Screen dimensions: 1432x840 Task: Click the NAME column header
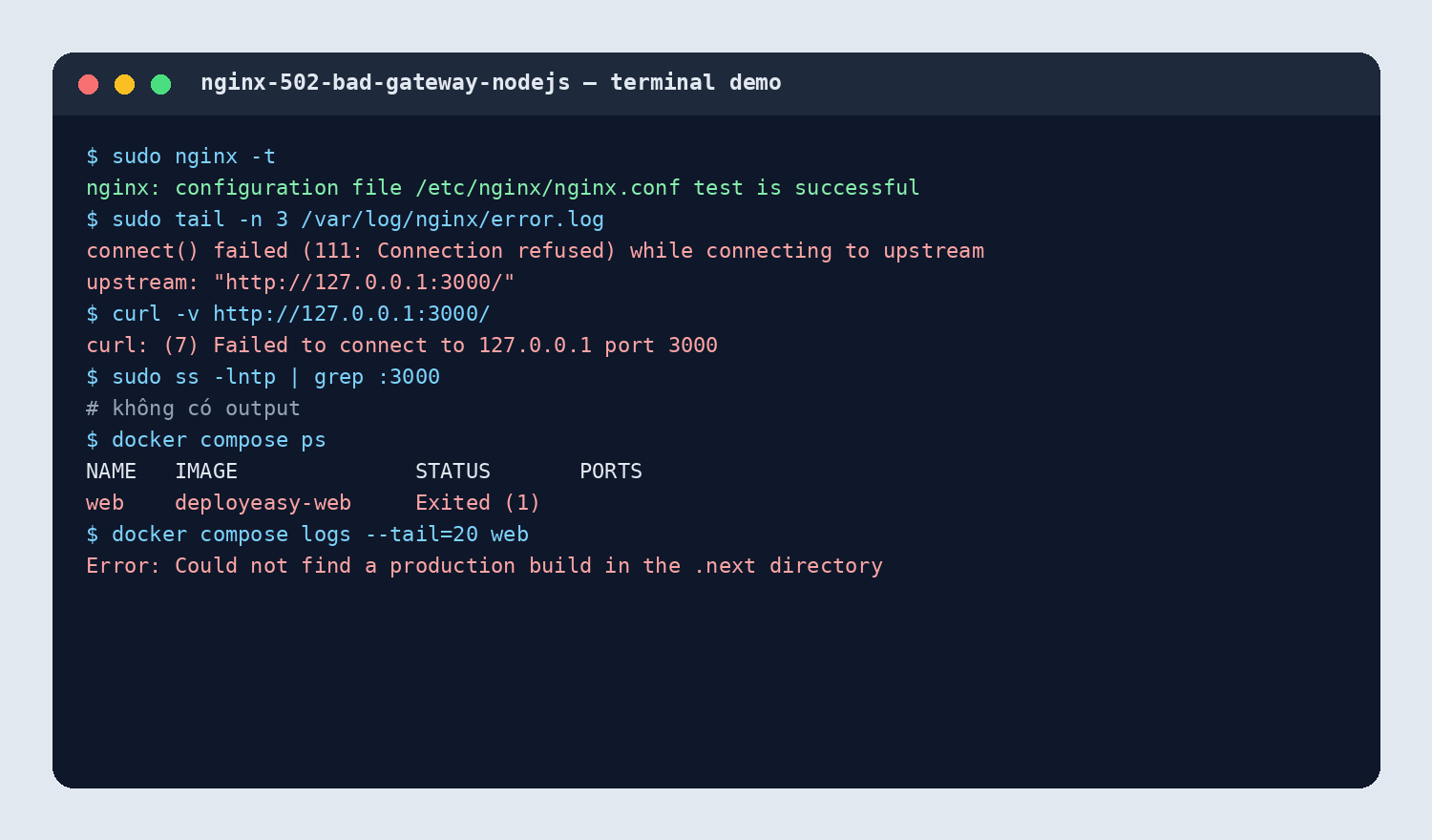[111, 472]
